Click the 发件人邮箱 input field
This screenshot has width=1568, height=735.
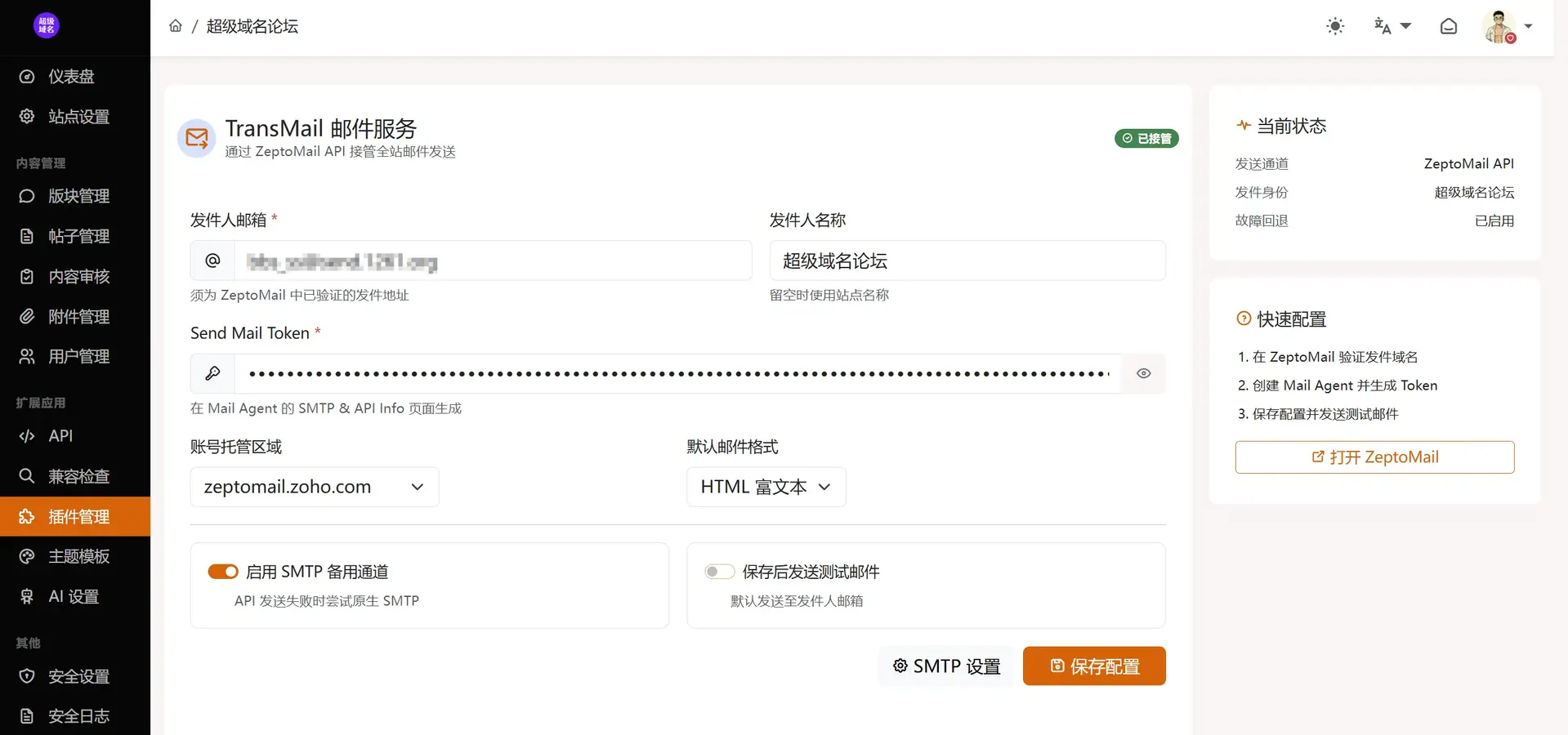pos(493,261)
